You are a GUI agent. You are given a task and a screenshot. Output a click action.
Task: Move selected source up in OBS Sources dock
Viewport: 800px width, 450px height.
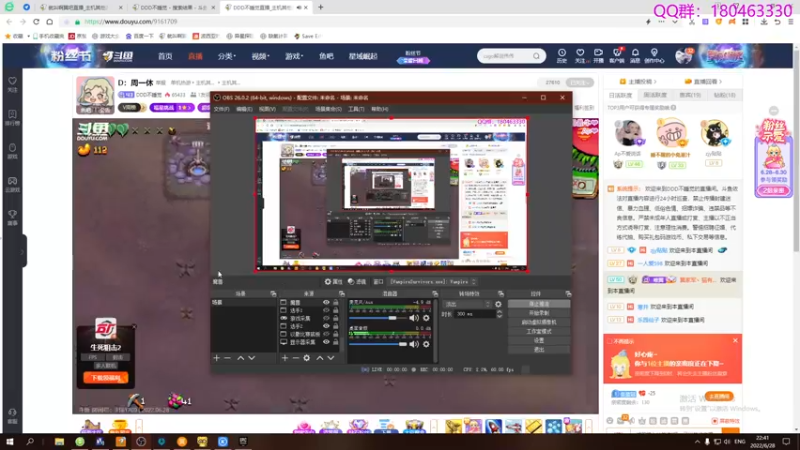320,358
